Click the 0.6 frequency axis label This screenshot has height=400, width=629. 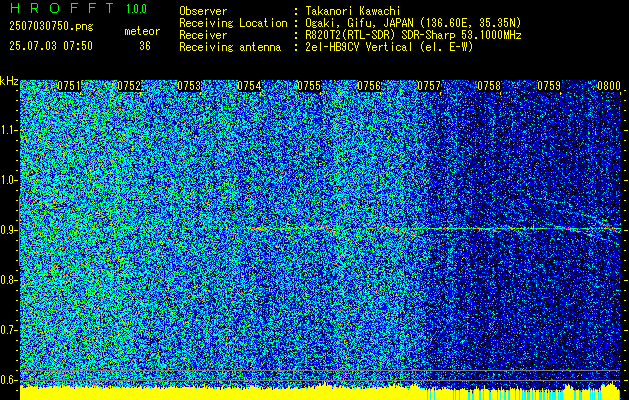[x=9, y=380]
